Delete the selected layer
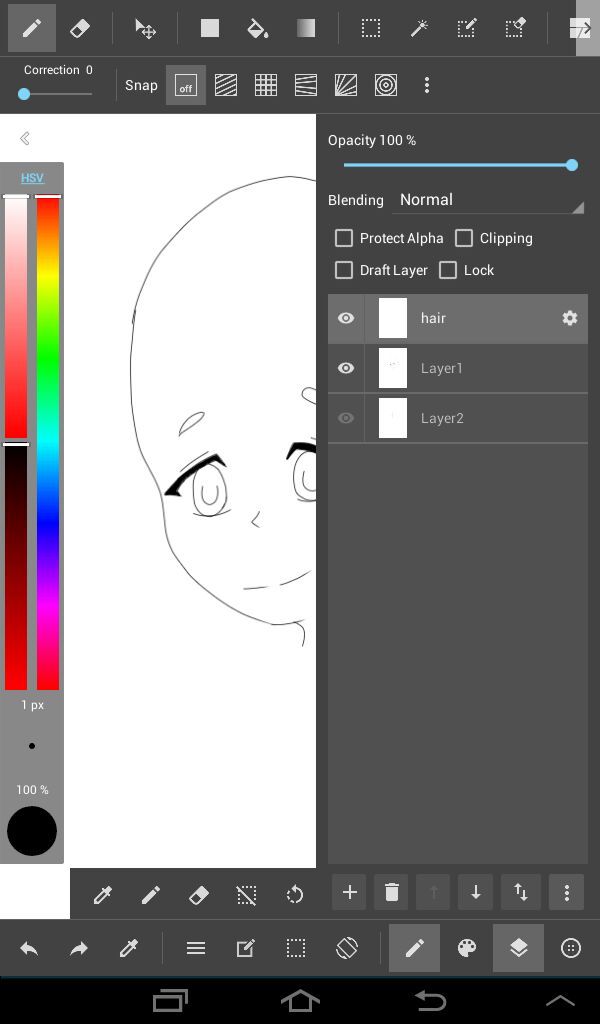 (392, 892)
